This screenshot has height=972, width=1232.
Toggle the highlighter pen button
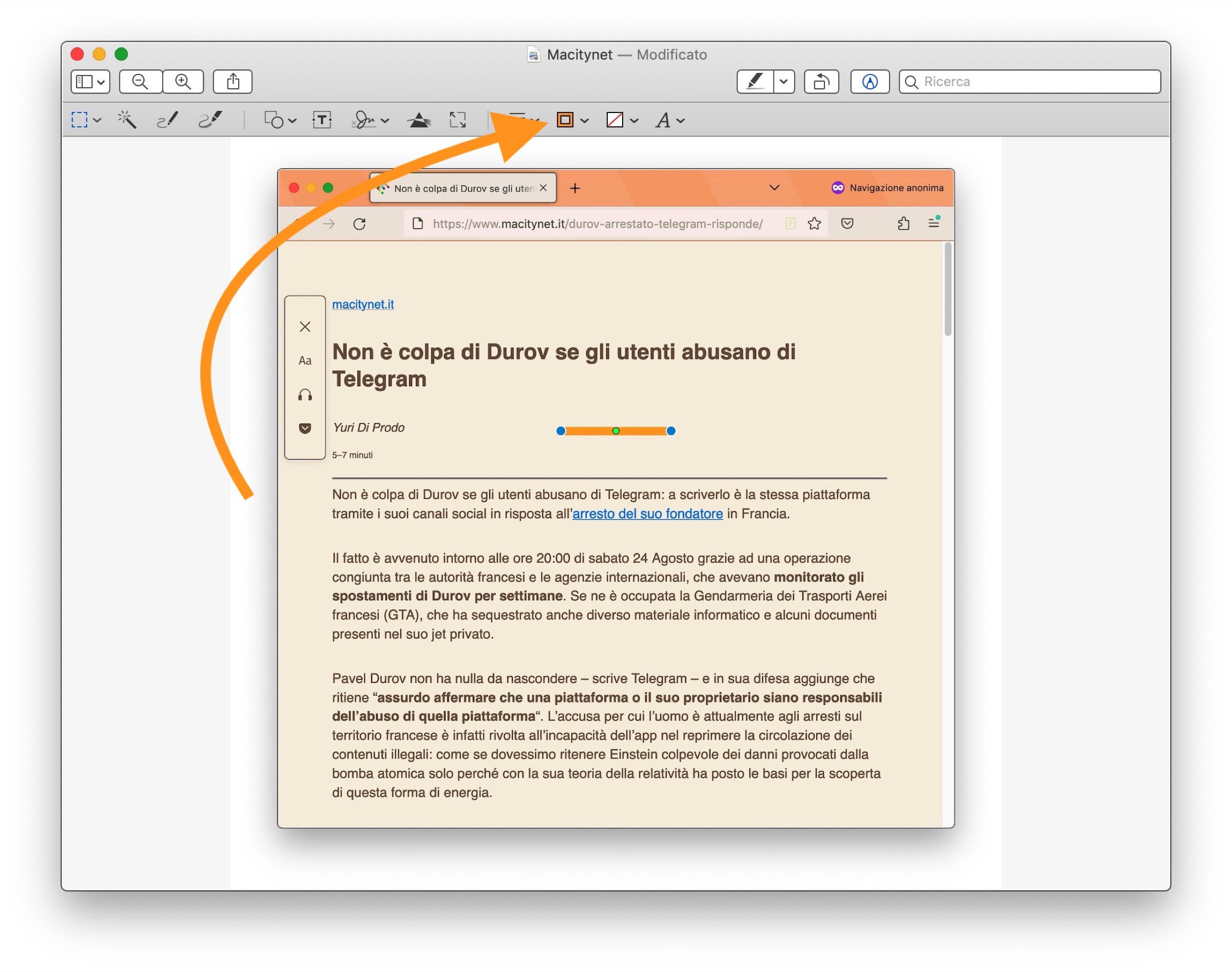755,82
